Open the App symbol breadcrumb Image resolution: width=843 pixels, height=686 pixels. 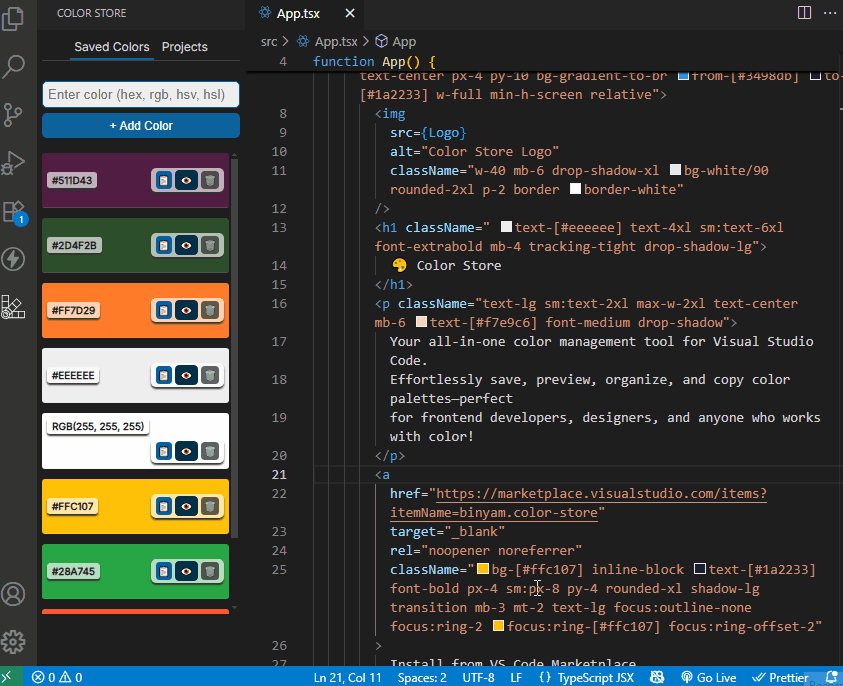point(396,41)
